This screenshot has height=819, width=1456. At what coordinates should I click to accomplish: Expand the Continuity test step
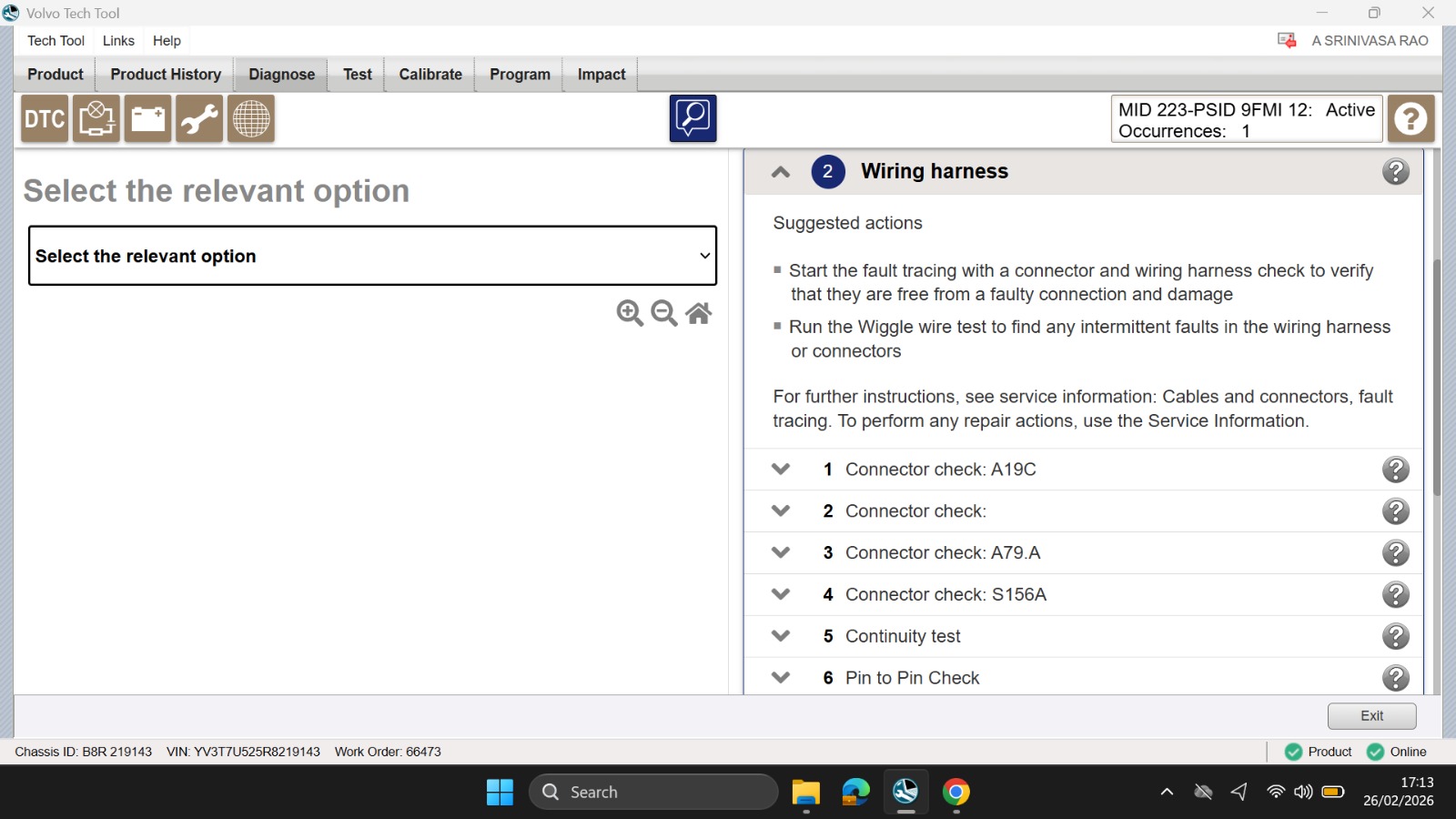[781, 636]
